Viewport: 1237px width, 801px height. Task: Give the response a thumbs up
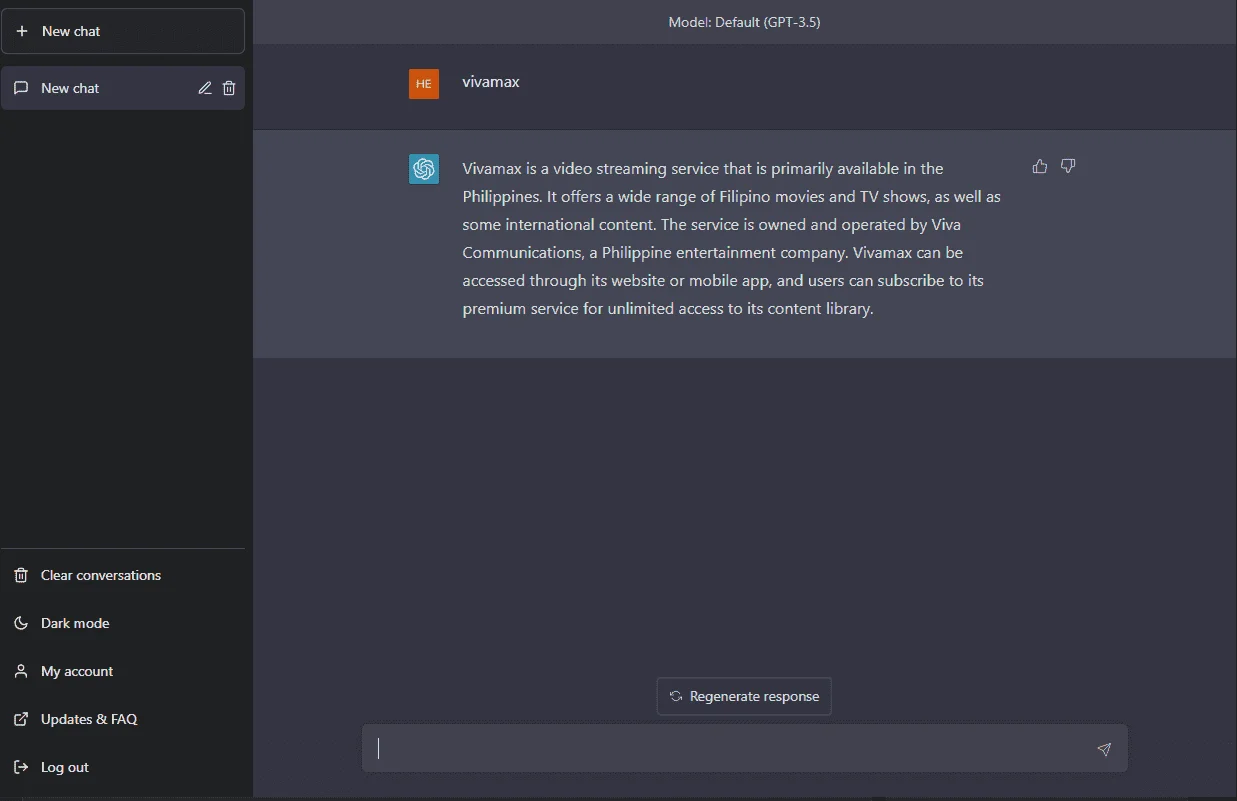pyautogui.click(x=1040, y=166)
